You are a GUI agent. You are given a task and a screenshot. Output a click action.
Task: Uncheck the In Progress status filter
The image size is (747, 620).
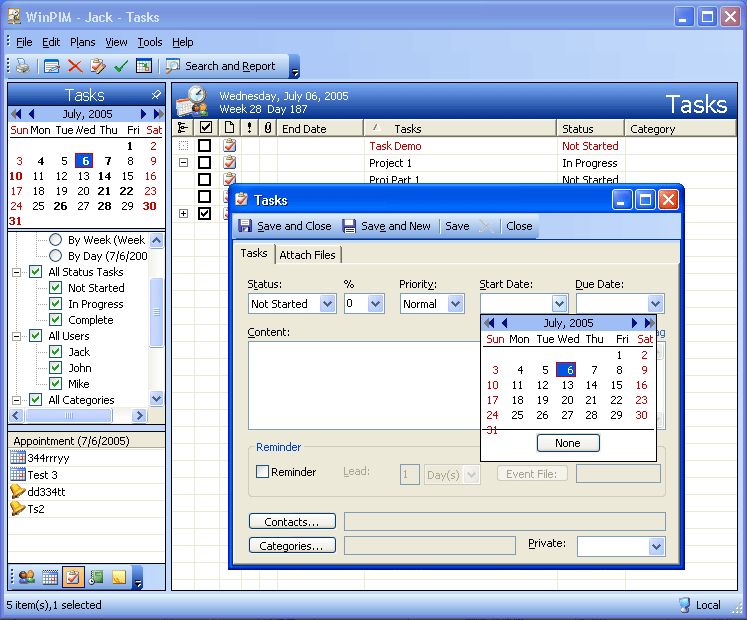(x=56, y=304)
